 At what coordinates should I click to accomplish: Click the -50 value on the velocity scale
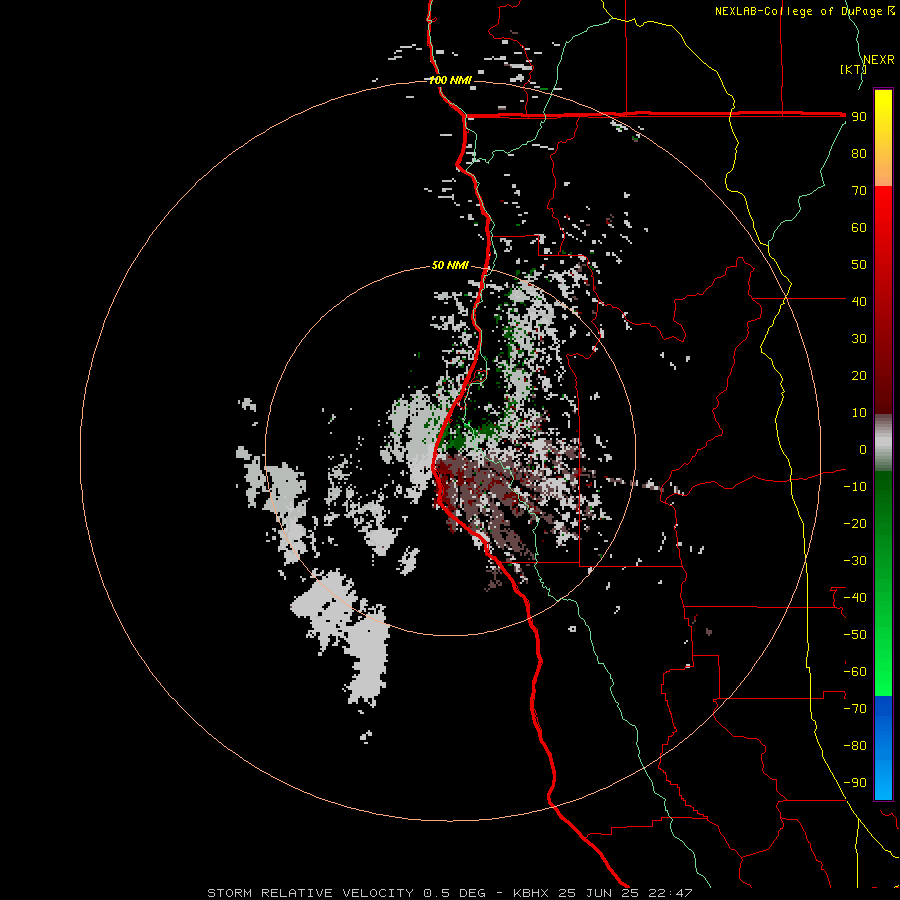tap(855, 635)
